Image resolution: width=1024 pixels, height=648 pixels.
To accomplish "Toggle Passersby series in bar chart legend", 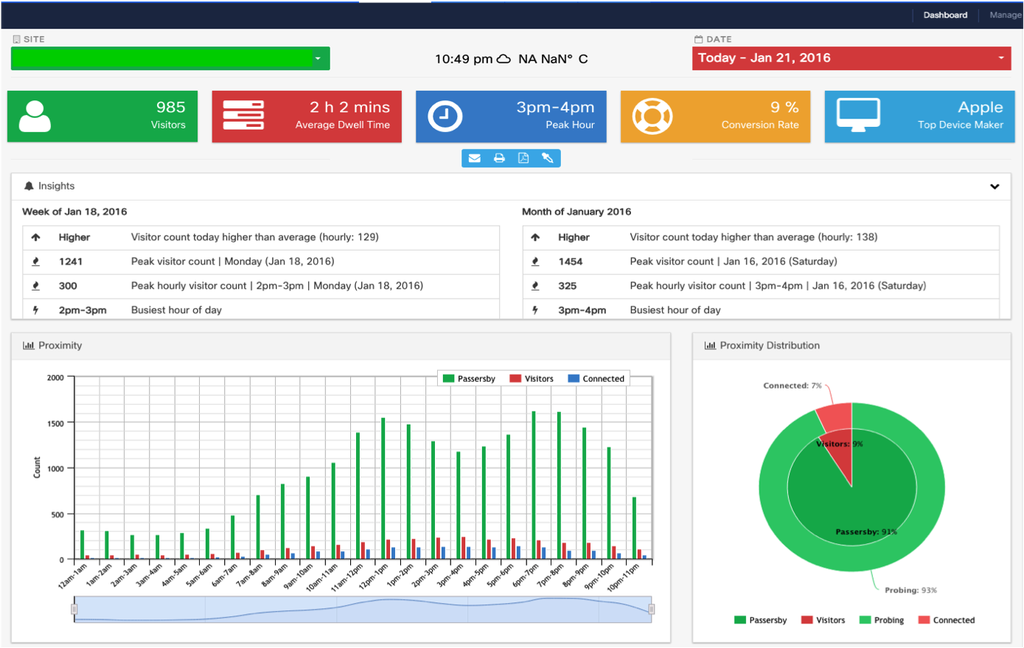I will tap(470, 379).
